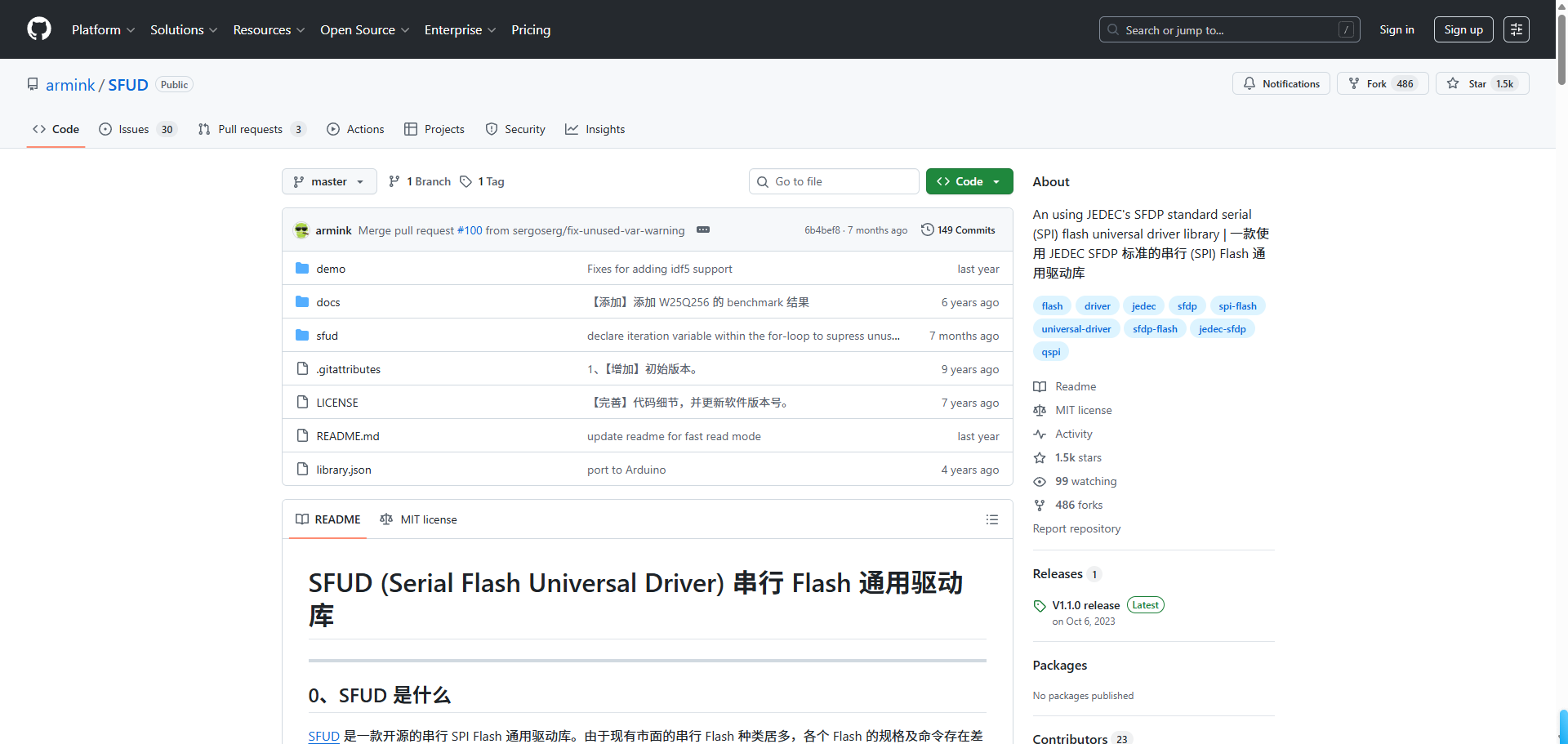
Task: Open the GitHub home logo
Action: [39, 29]
